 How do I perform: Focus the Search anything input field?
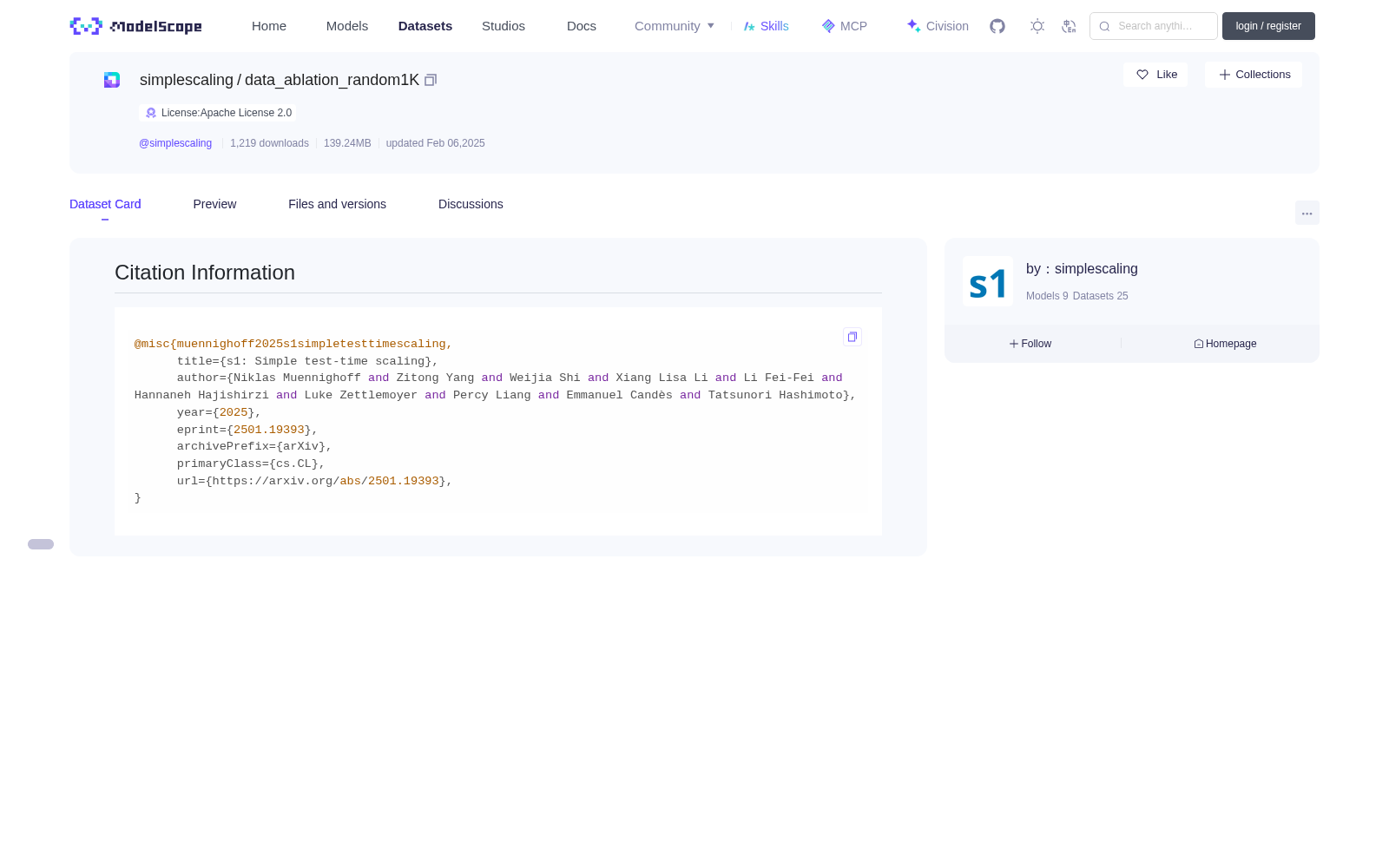(x=1154, y=26)
